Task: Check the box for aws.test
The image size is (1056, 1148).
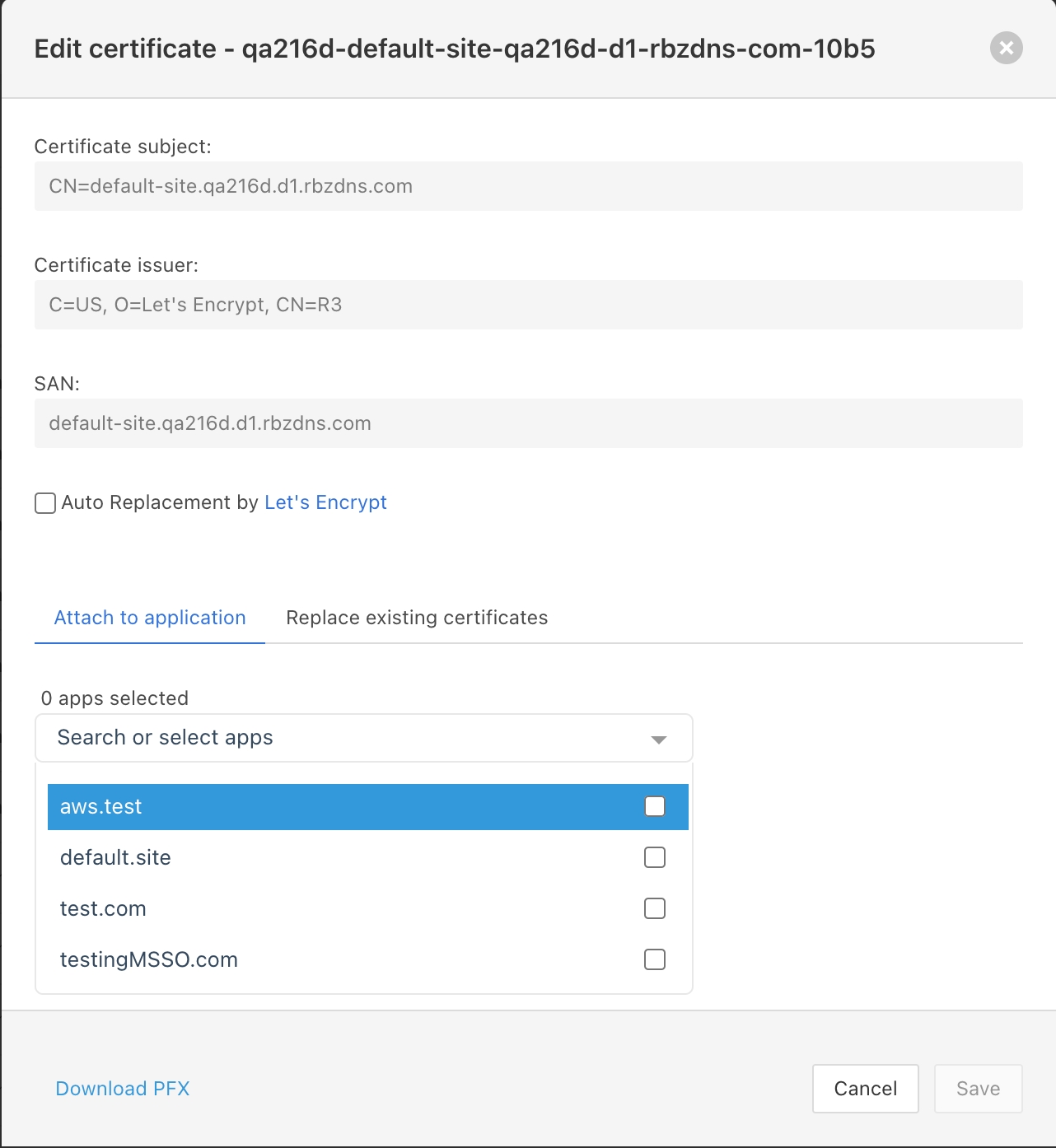Action: coord(655,806)
